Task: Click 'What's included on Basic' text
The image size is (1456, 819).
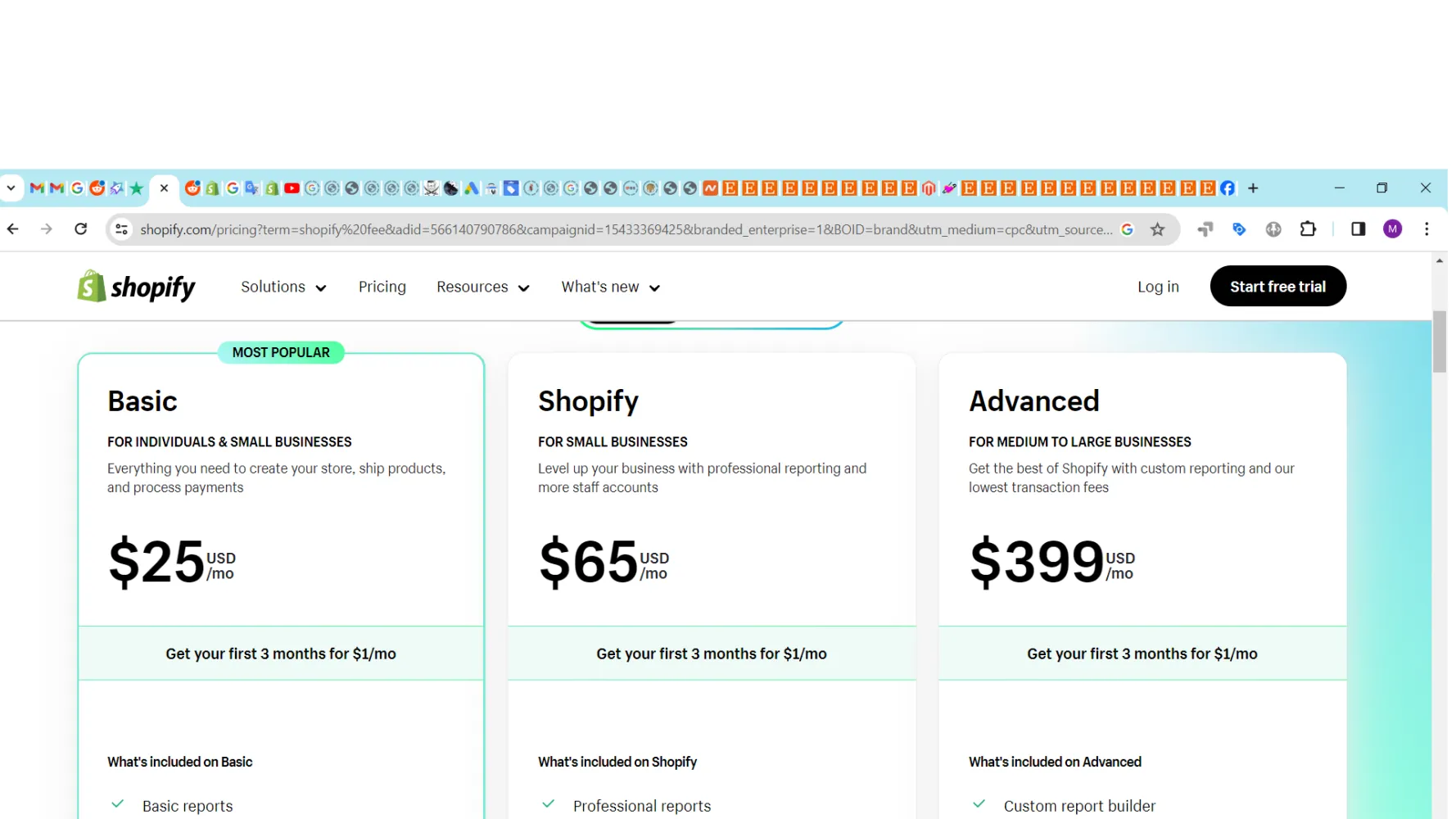Action: (x=180, y=762)
